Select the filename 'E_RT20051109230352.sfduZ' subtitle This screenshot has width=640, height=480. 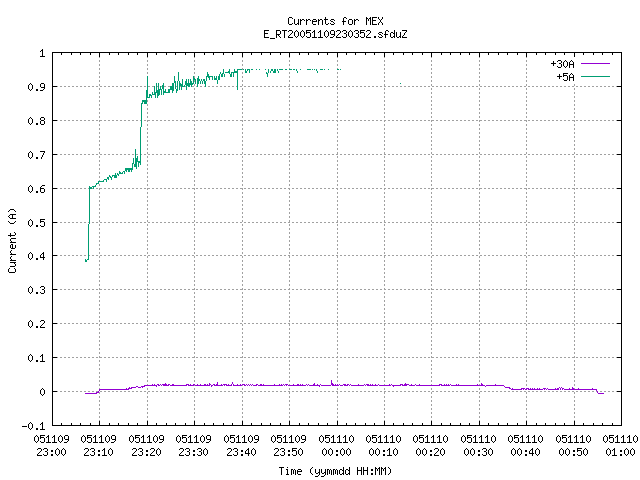335,34
